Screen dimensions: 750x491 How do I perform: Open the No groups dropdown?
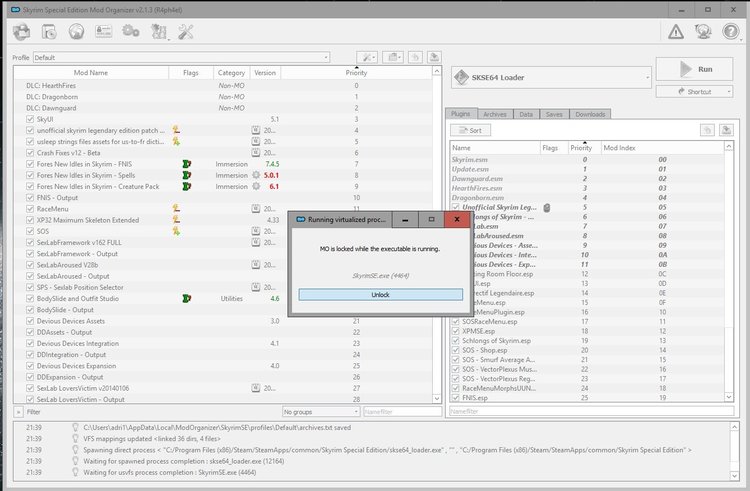tap(320, 412)
